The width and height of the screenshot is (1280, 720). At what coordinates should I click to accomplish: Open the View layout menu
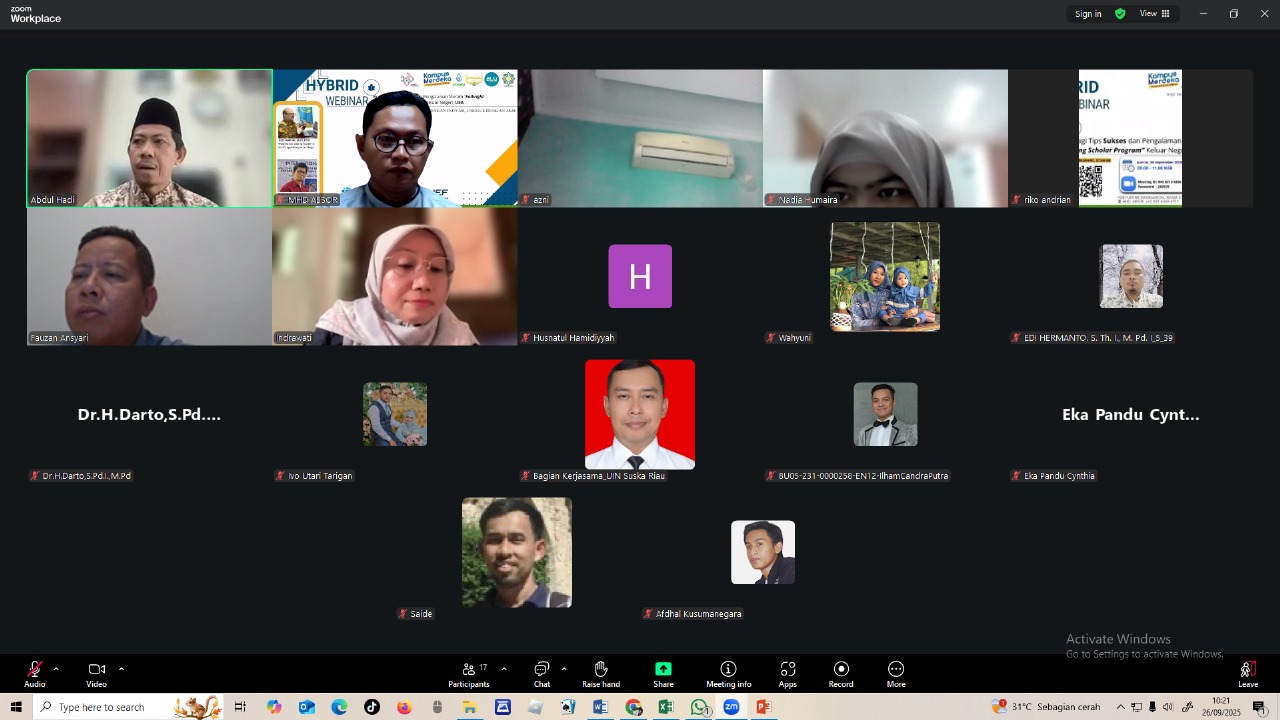point(1155,14)
